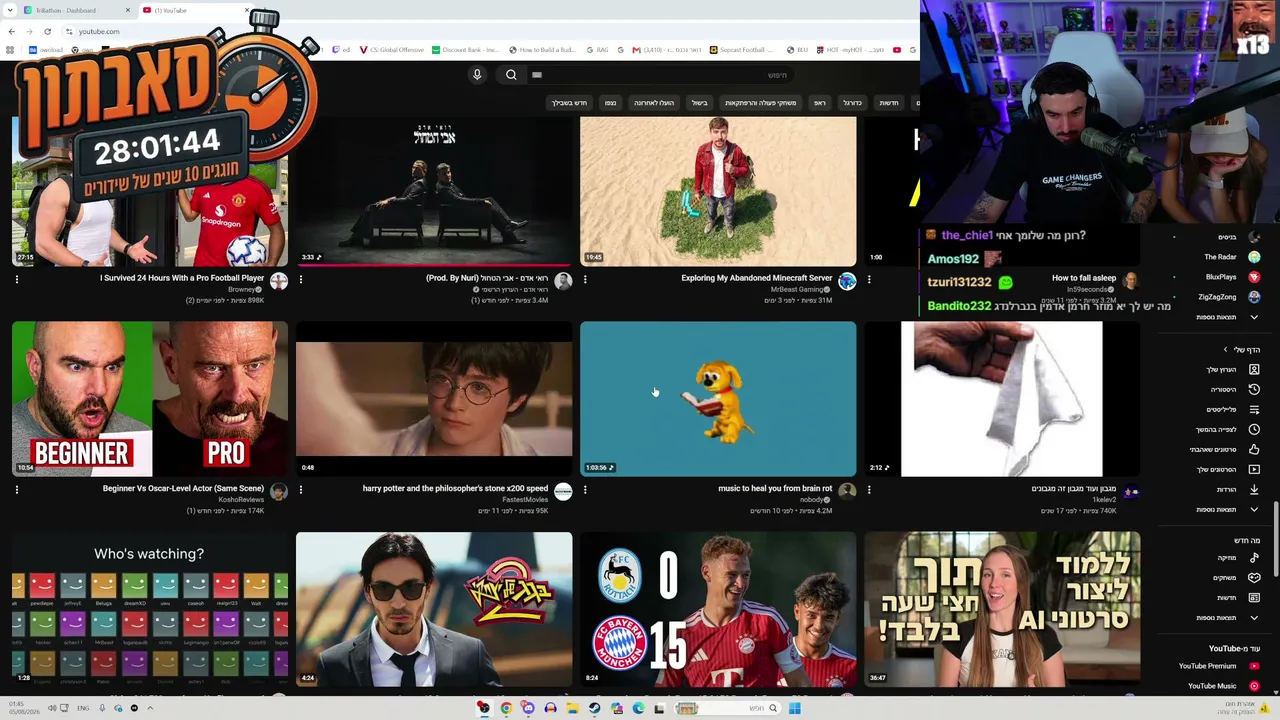Play the Beginner vs Pro actor thumbnail
Image resolution: width=1280 pixels, height=720 pixels.
150,399
